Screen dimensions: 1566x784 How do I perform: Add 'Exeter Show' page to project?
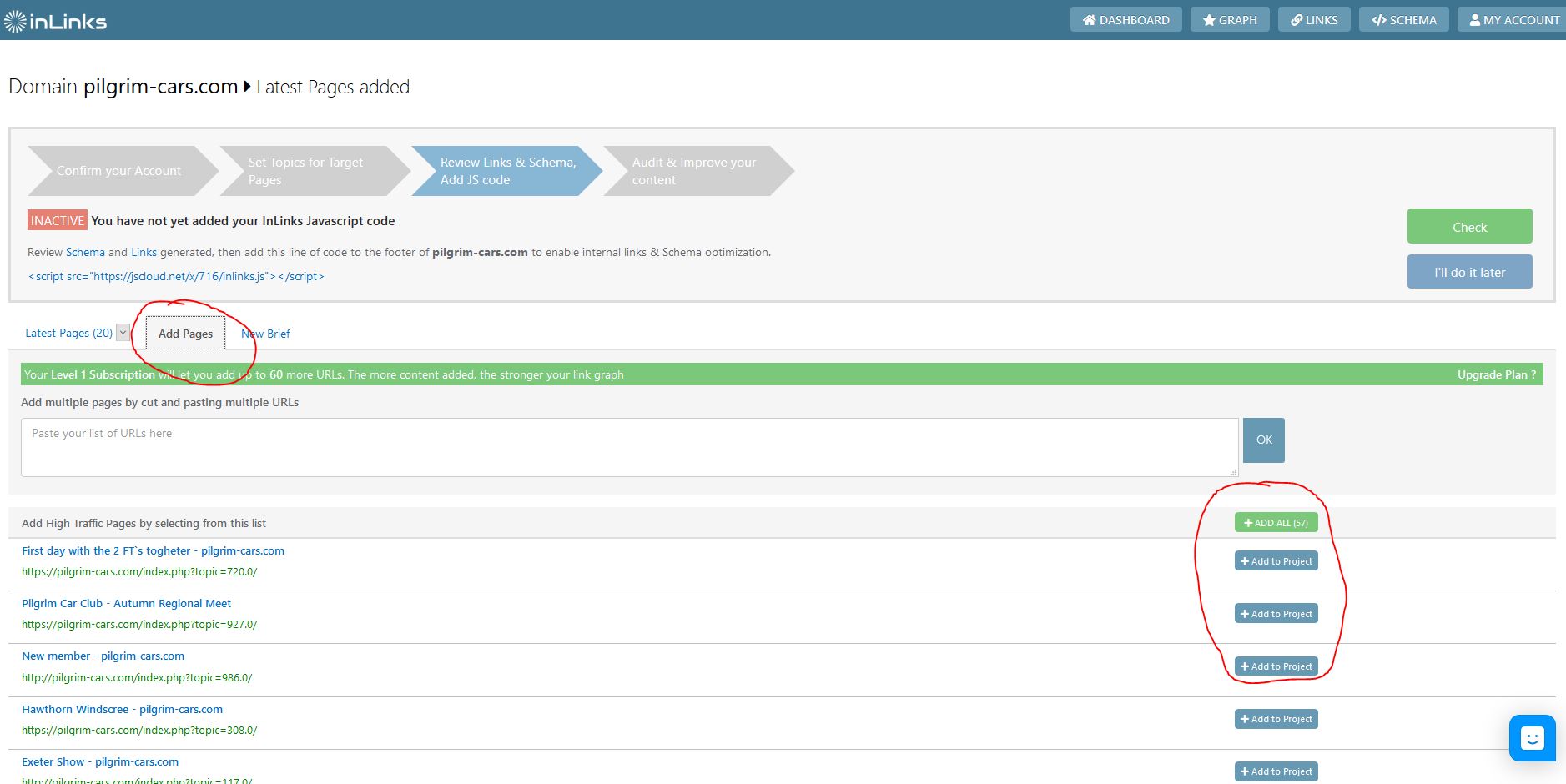[1276, 771]
